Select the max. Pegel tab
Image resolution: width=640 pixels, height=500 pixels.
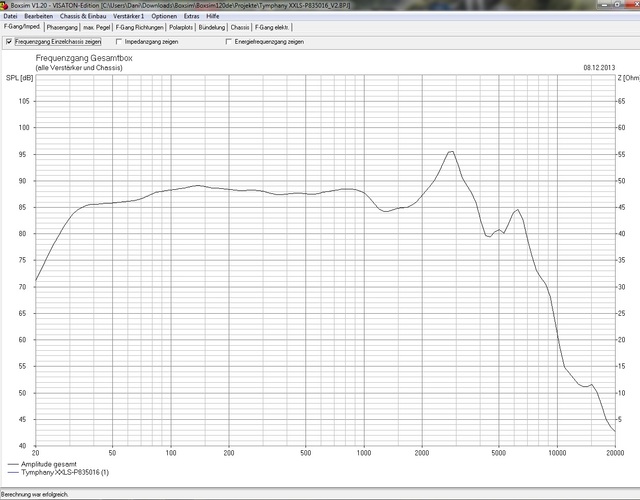click(97, 28)
